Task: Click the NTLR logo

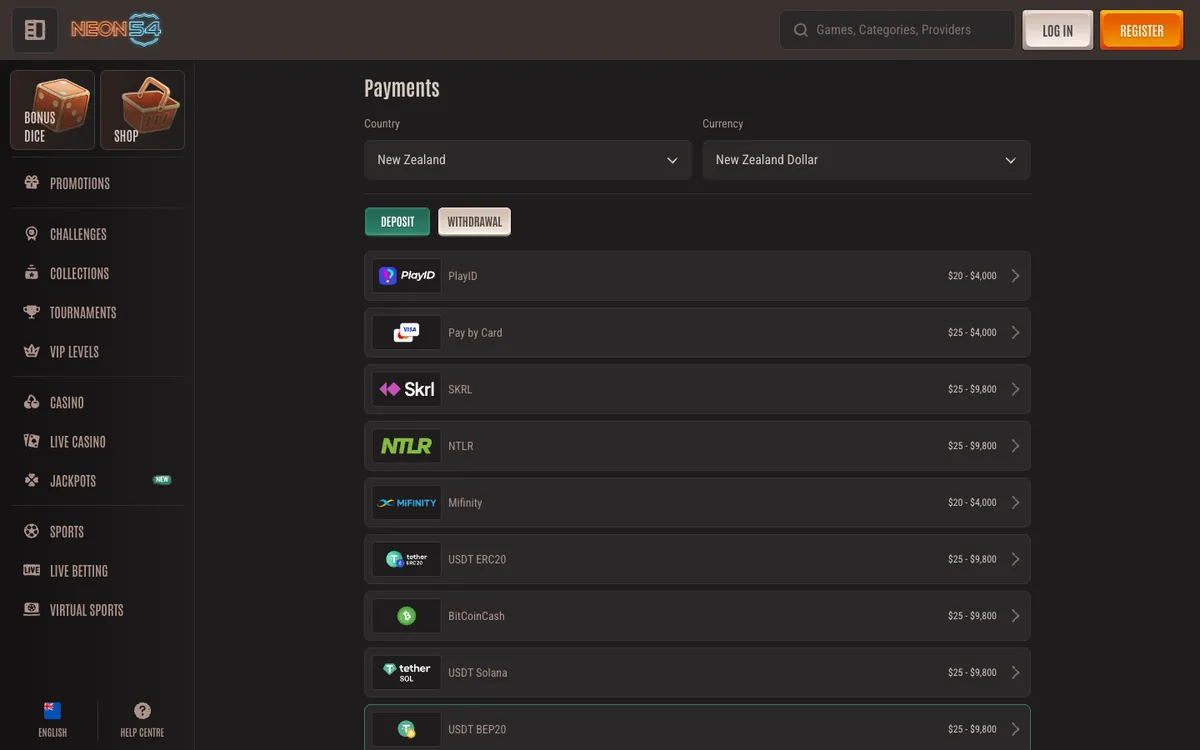Action: coord(406,446)
